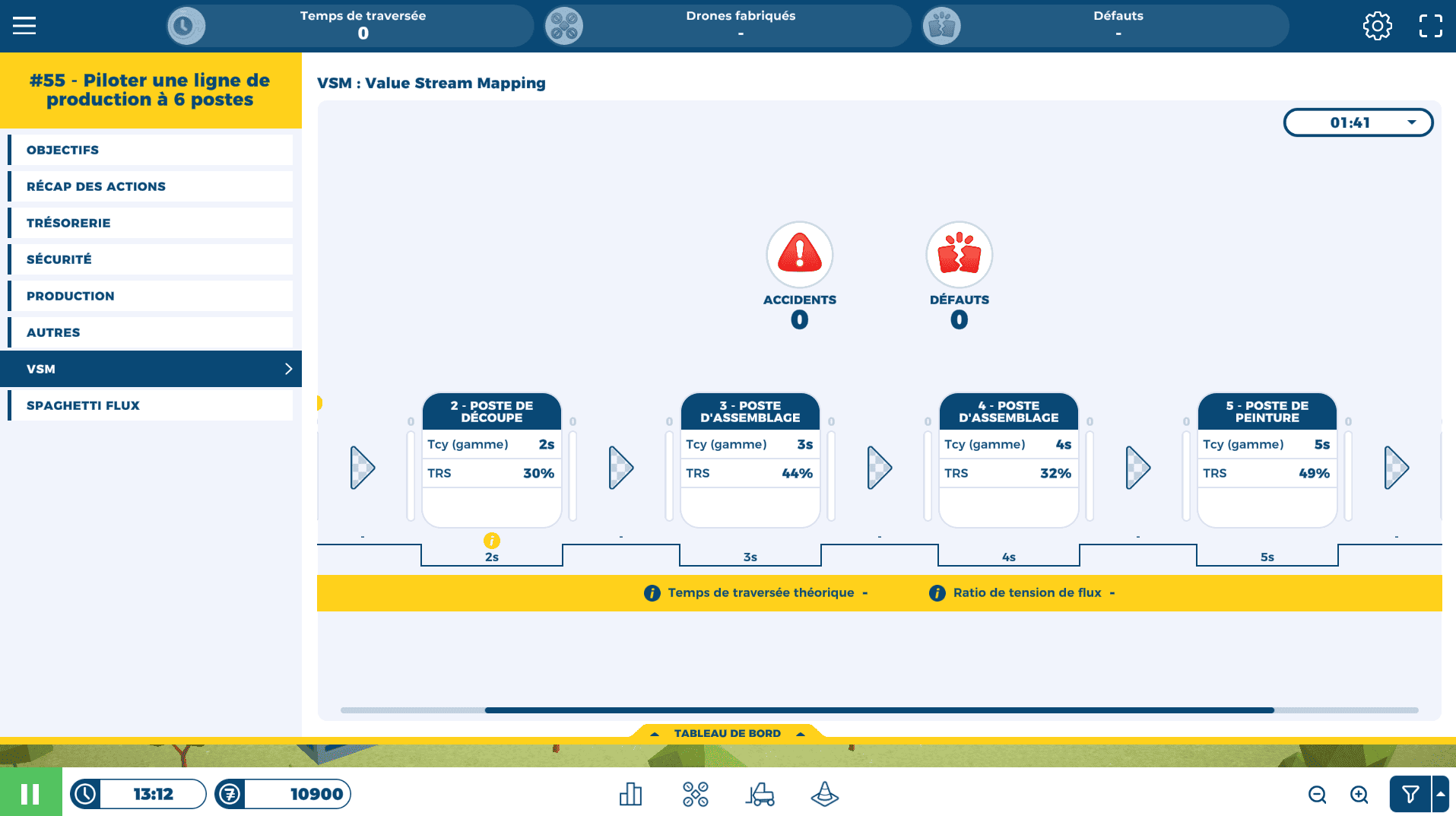The image size is (1456, 816).
Task: Expand the filter options arrow
Action: (1441, 795)
